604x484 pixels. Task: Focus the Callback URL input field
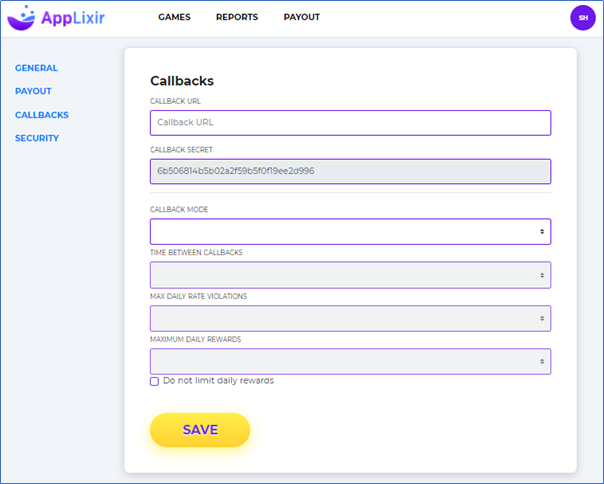[x=350, y=123]
